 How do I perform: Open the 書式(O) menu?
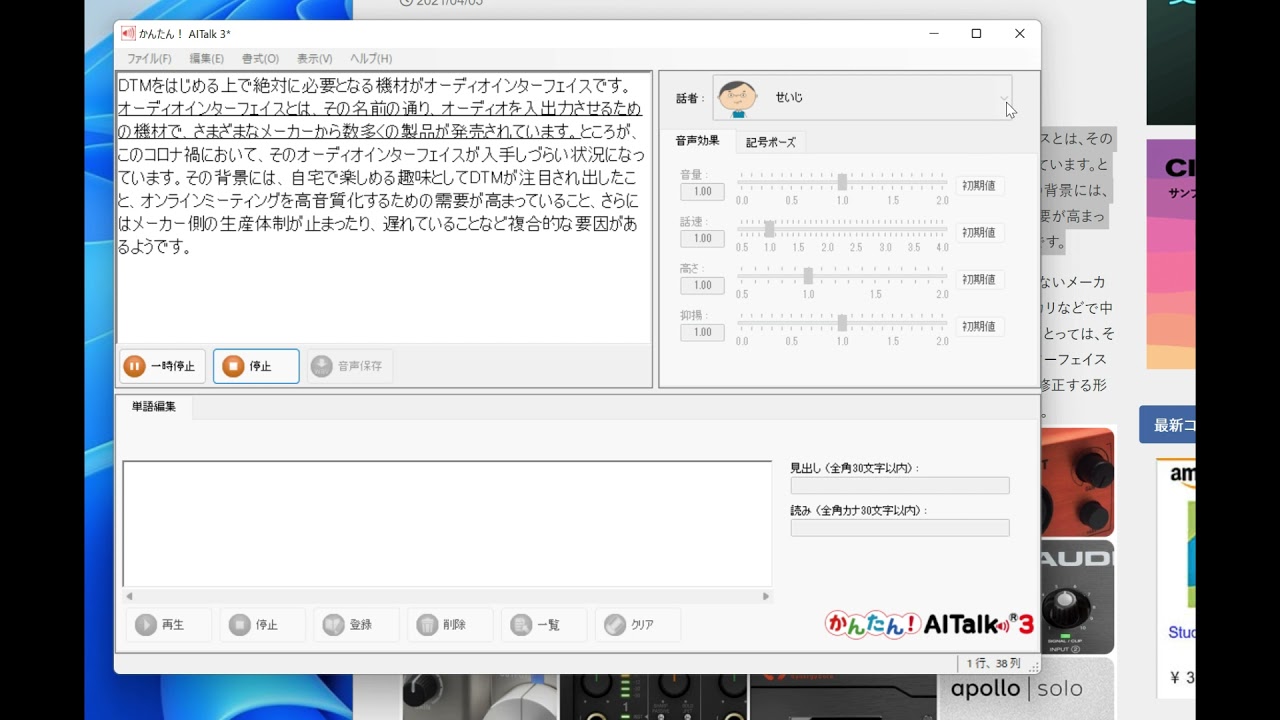coord(260,59)
